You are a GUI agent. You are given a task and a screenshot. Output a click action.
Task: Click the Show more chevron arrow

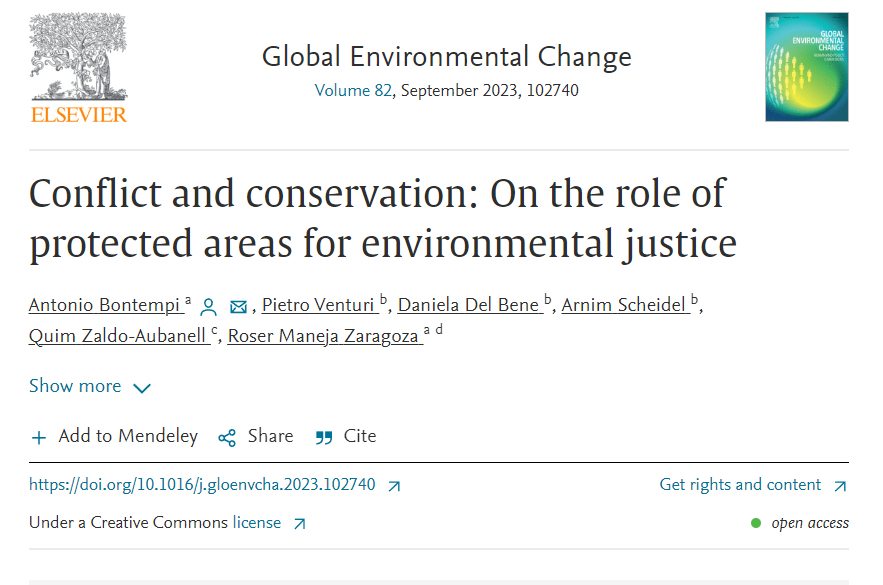(142, 388)
